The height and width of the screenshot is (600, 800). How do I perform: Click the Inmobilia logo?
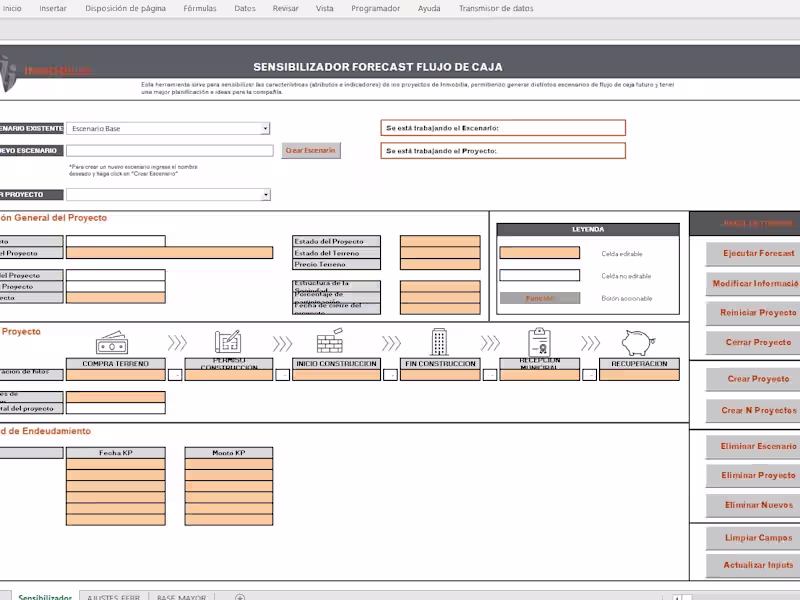click(45, 71)
